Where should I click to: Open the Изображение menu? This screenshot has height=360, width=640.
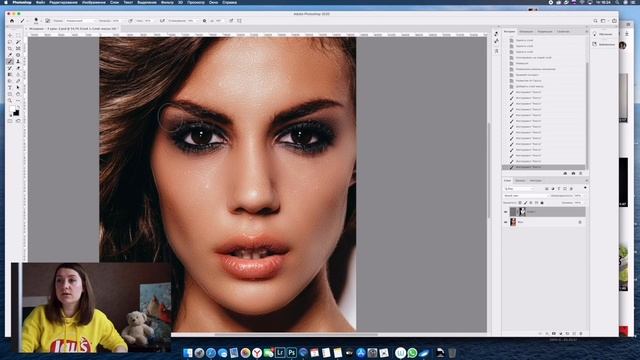(94, 2)
